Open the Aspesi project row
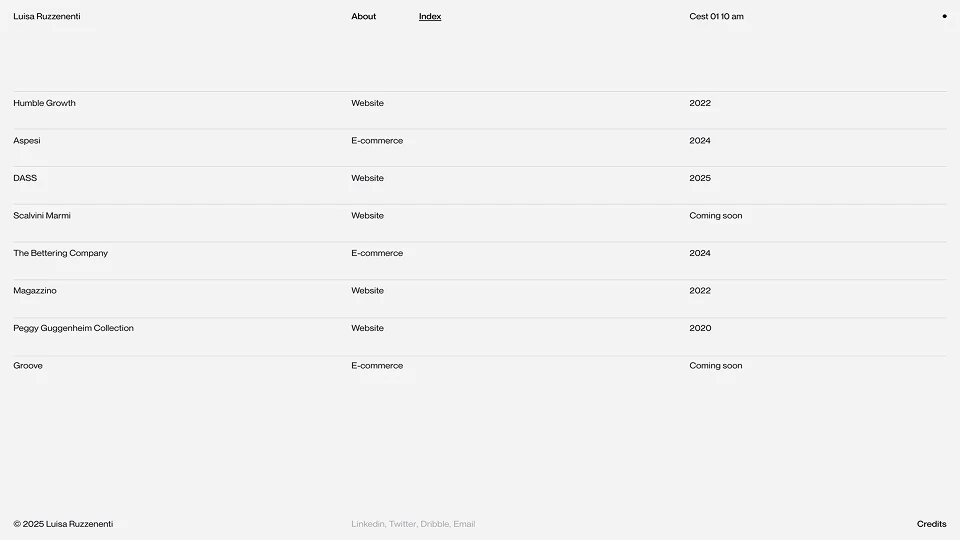 tap(27, 141)
